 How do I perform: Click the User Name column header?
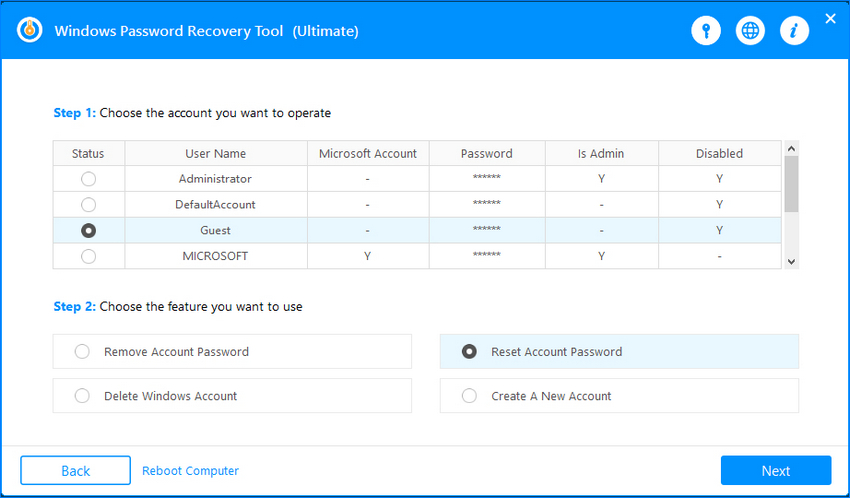[216, 153]
